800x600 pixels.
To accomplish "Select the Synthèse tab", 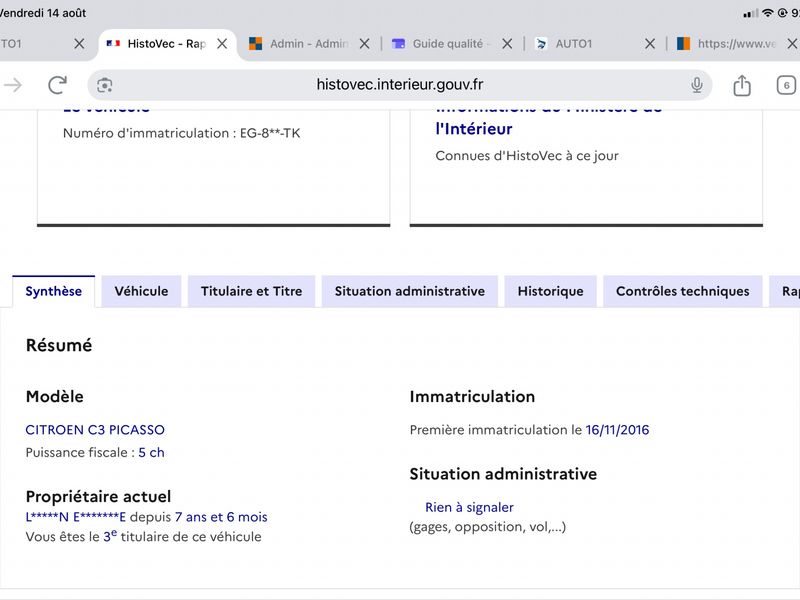I will pos(54,291).
